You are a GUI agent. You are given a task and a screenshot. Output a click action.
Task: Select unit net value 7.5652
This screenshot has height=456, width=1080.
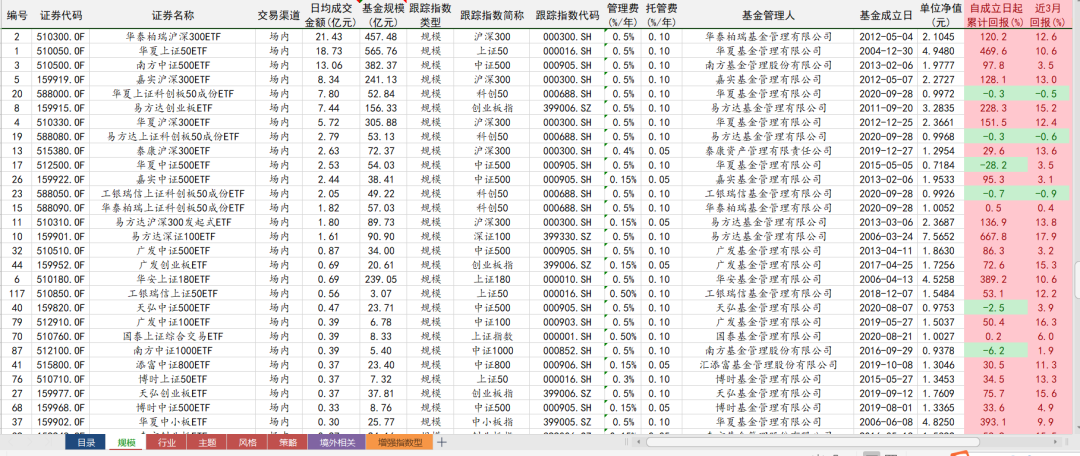click(940, 236)
